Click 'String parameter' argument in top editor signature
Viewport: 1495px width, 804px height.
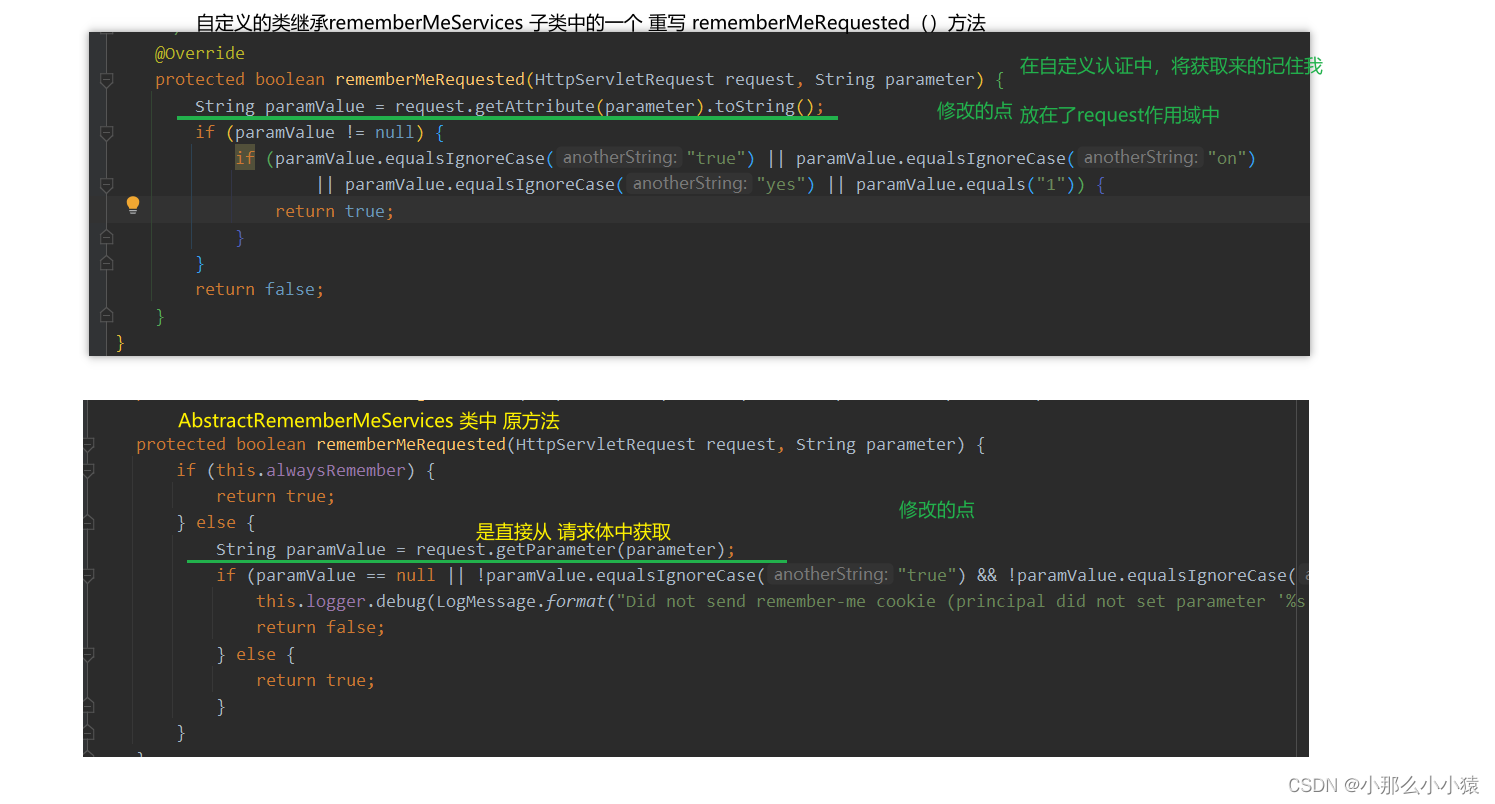[x=895, y=80]
